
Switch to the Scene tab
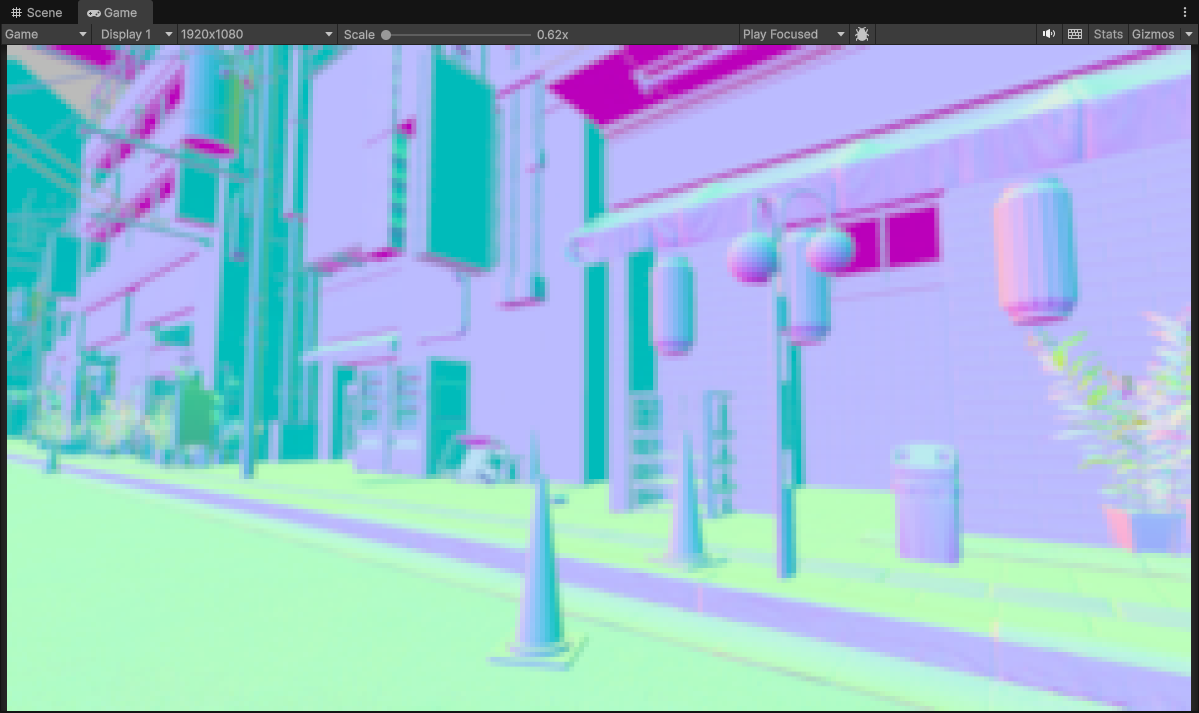coord(36,13)
